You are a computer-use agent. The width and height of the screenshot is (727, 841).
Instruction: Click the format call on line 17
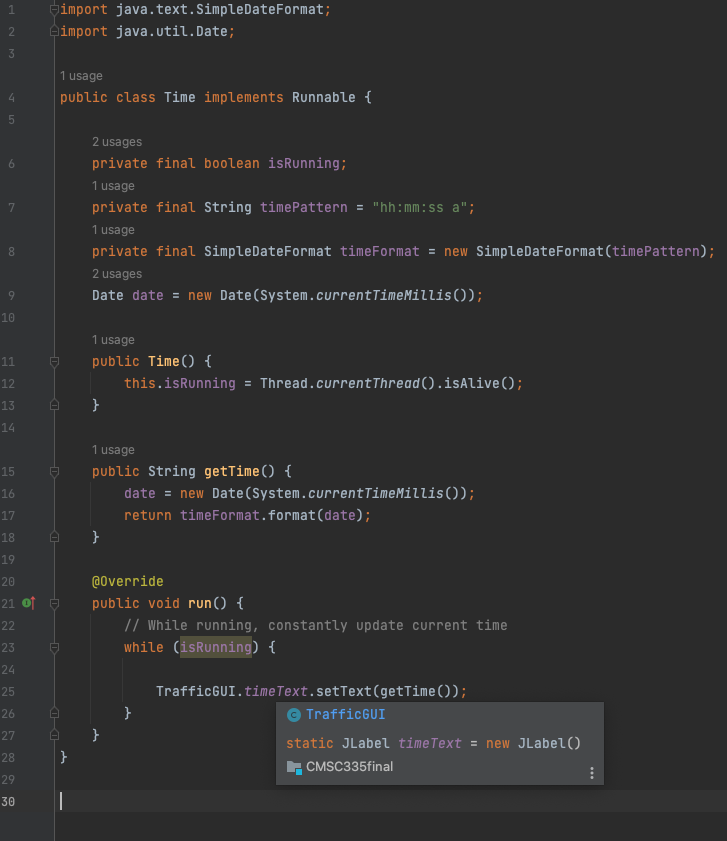point(292,515)
